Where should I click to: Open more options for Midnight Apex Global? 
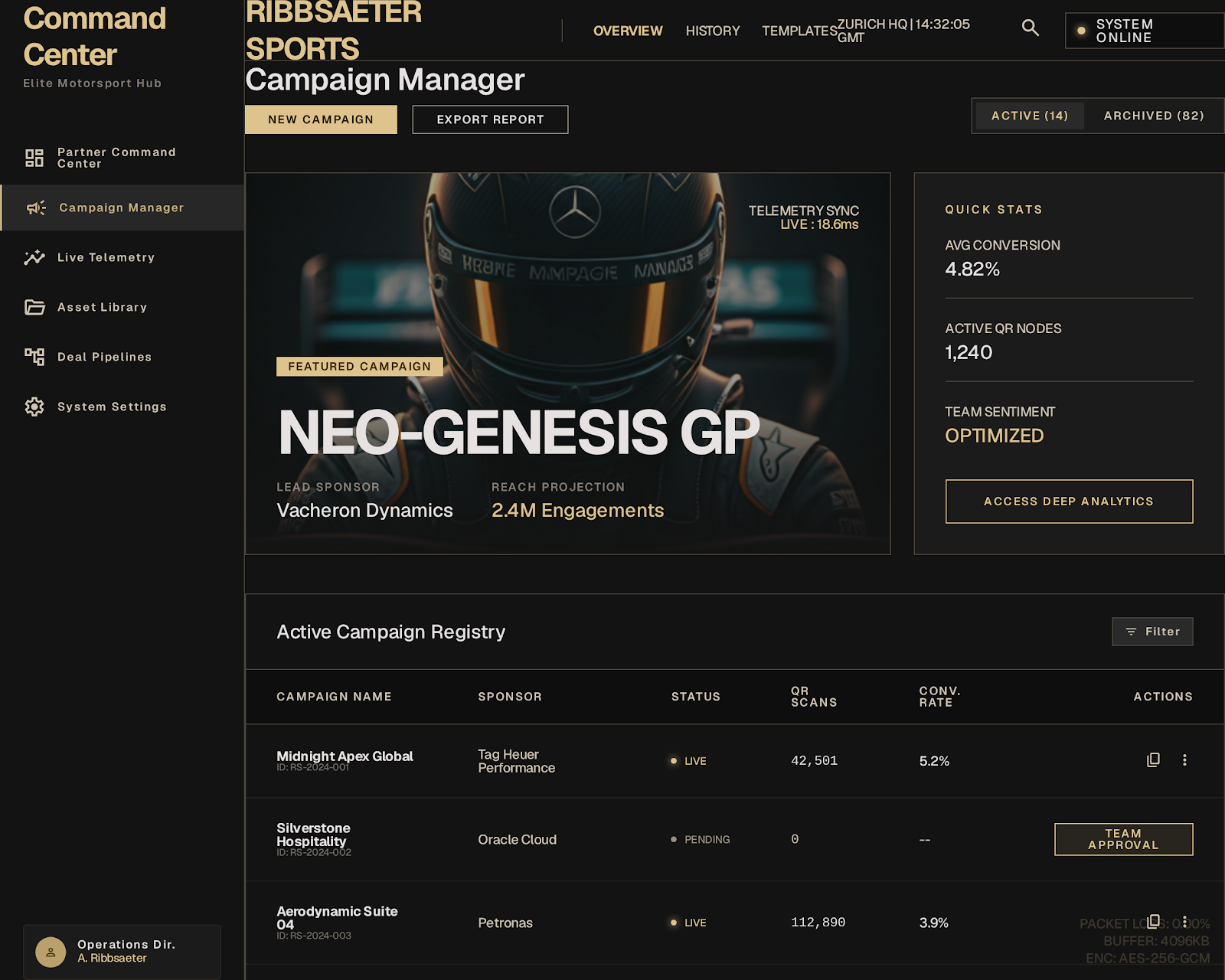click(x=1184, y=760)
